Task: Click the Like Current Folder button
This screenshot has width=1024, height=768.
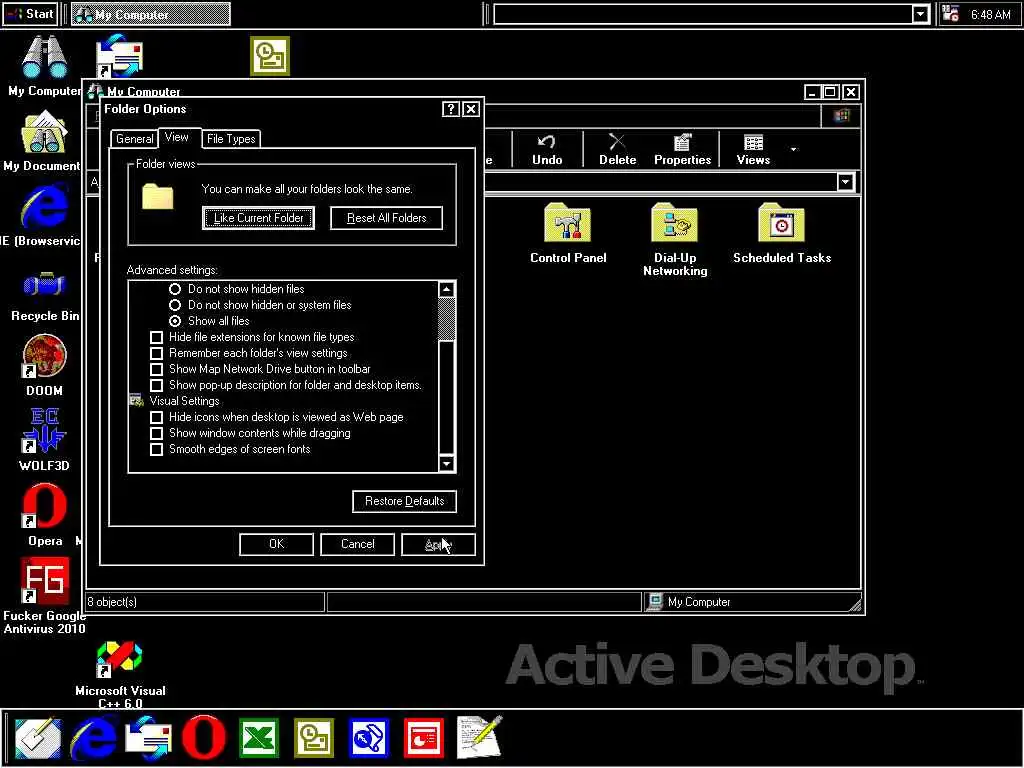Action: [x=259, y=218]
